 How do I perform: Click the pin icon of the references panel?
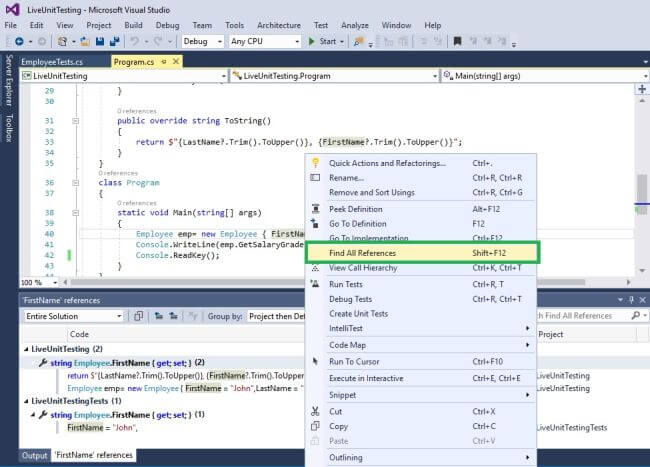[x=631, y=300]
